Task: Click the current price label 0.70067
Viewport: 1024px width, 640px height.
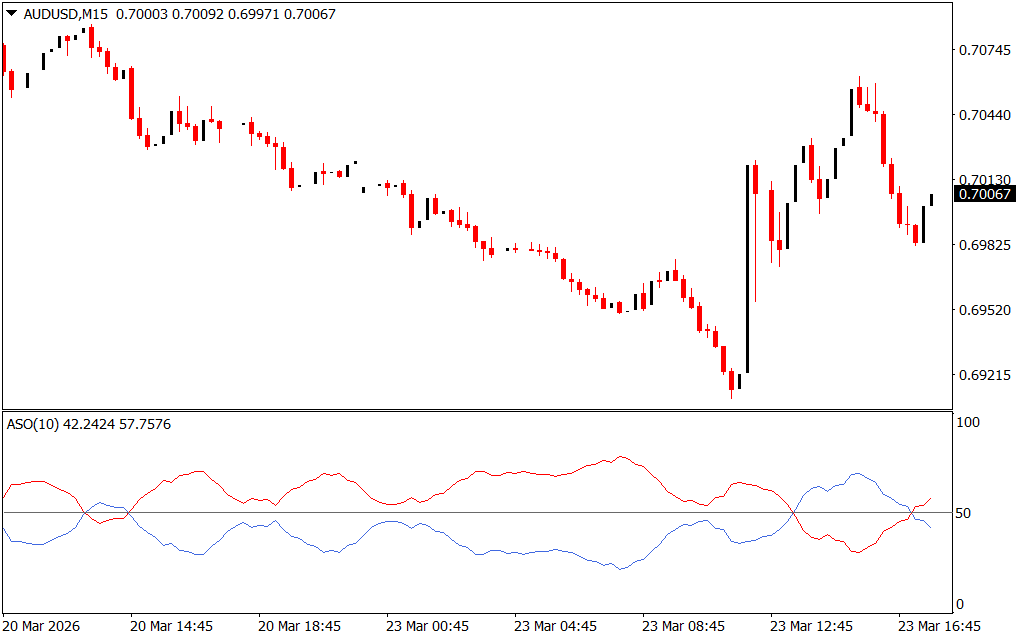Action: tap(984, 194)
